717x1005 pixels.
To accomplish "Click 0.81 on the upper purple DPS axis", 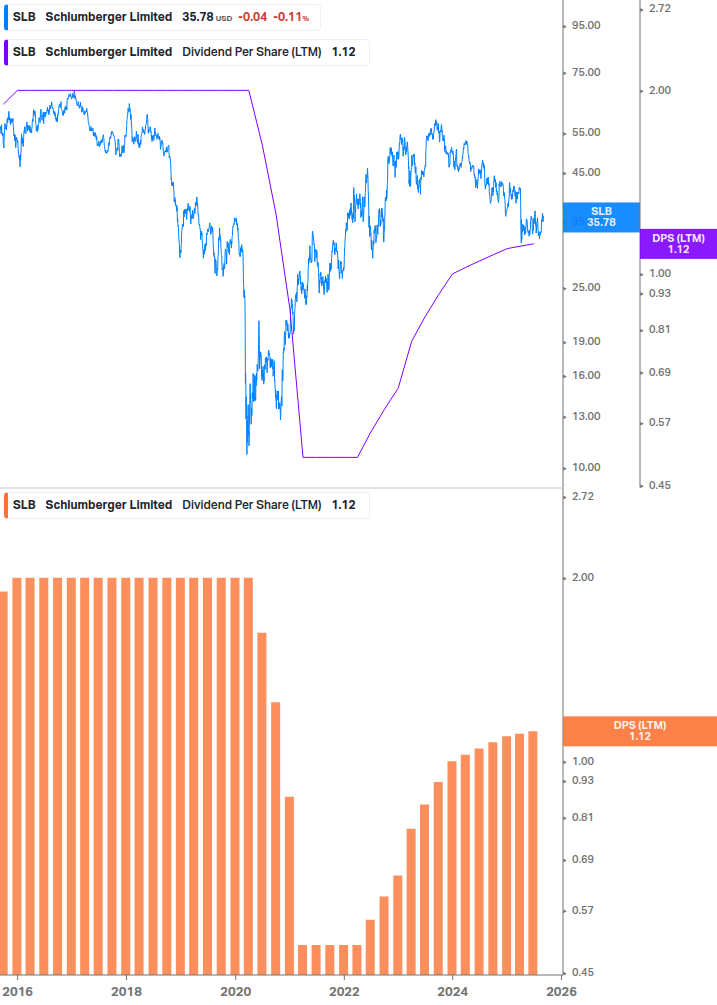I will (x=660, y=329).
